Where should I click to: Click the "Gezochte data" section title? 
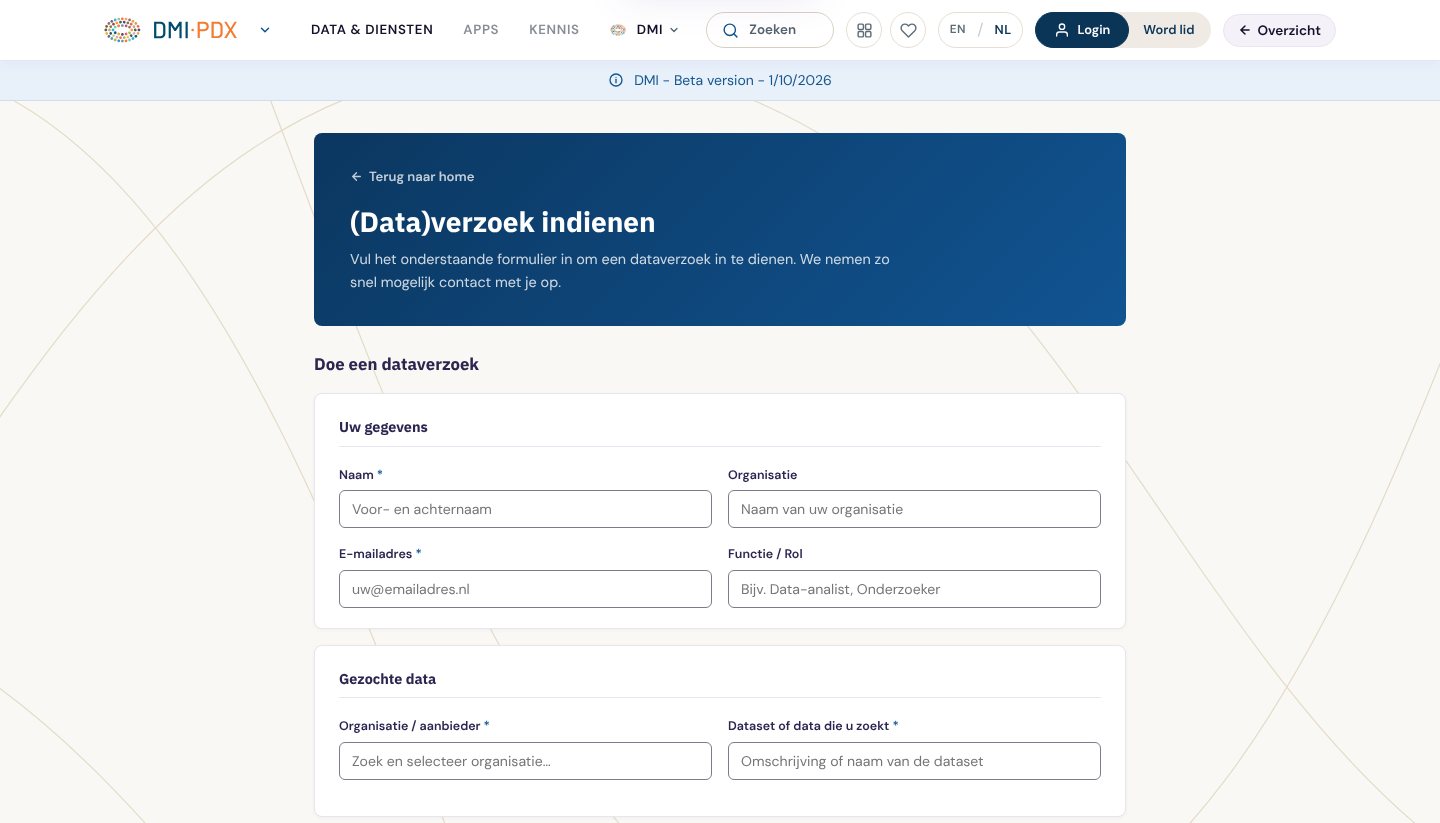point(387,679)
